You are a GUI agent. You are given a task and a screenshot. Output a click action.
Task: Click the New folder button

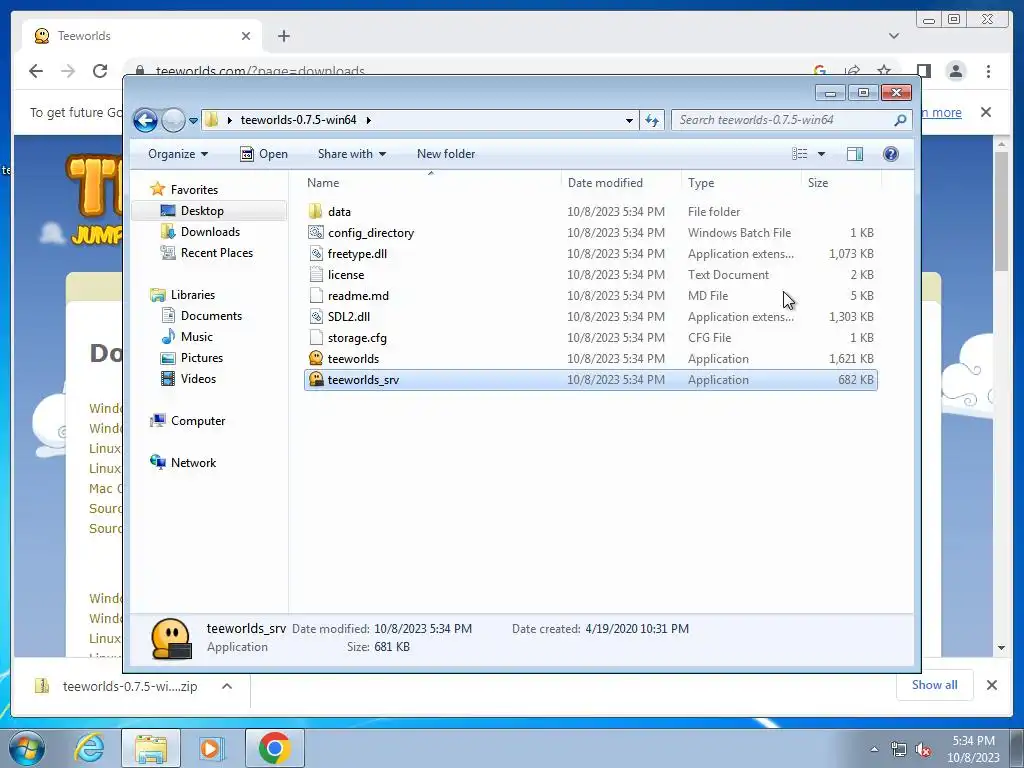[x=446, y=154]
